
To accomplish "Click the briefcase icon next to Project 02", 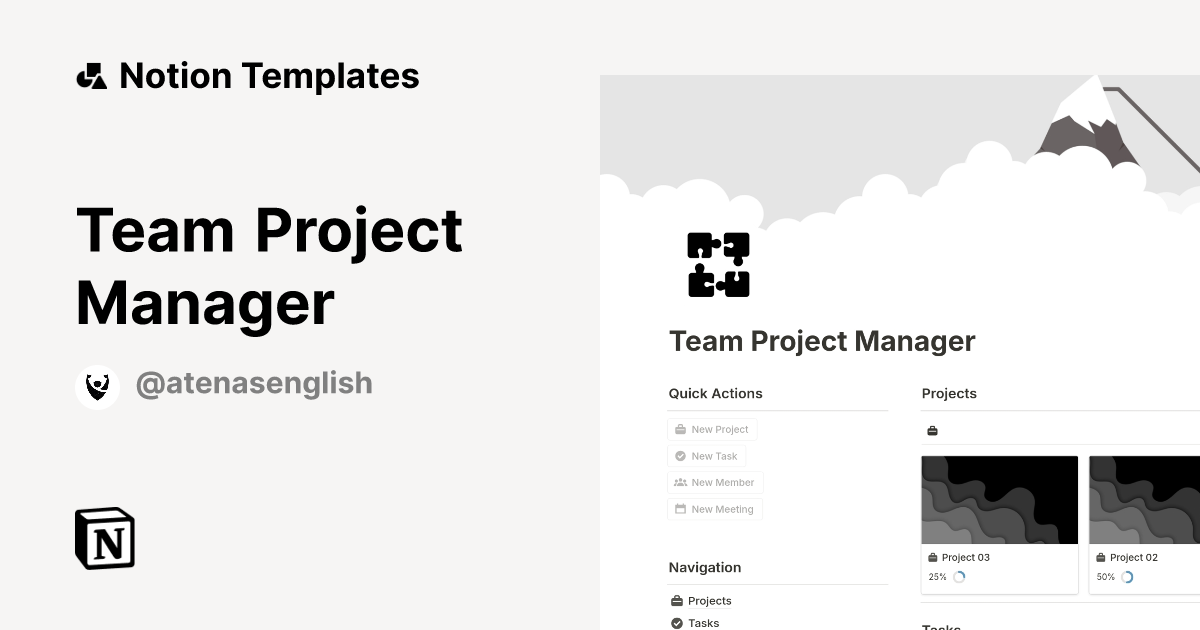I will 1100,557.
